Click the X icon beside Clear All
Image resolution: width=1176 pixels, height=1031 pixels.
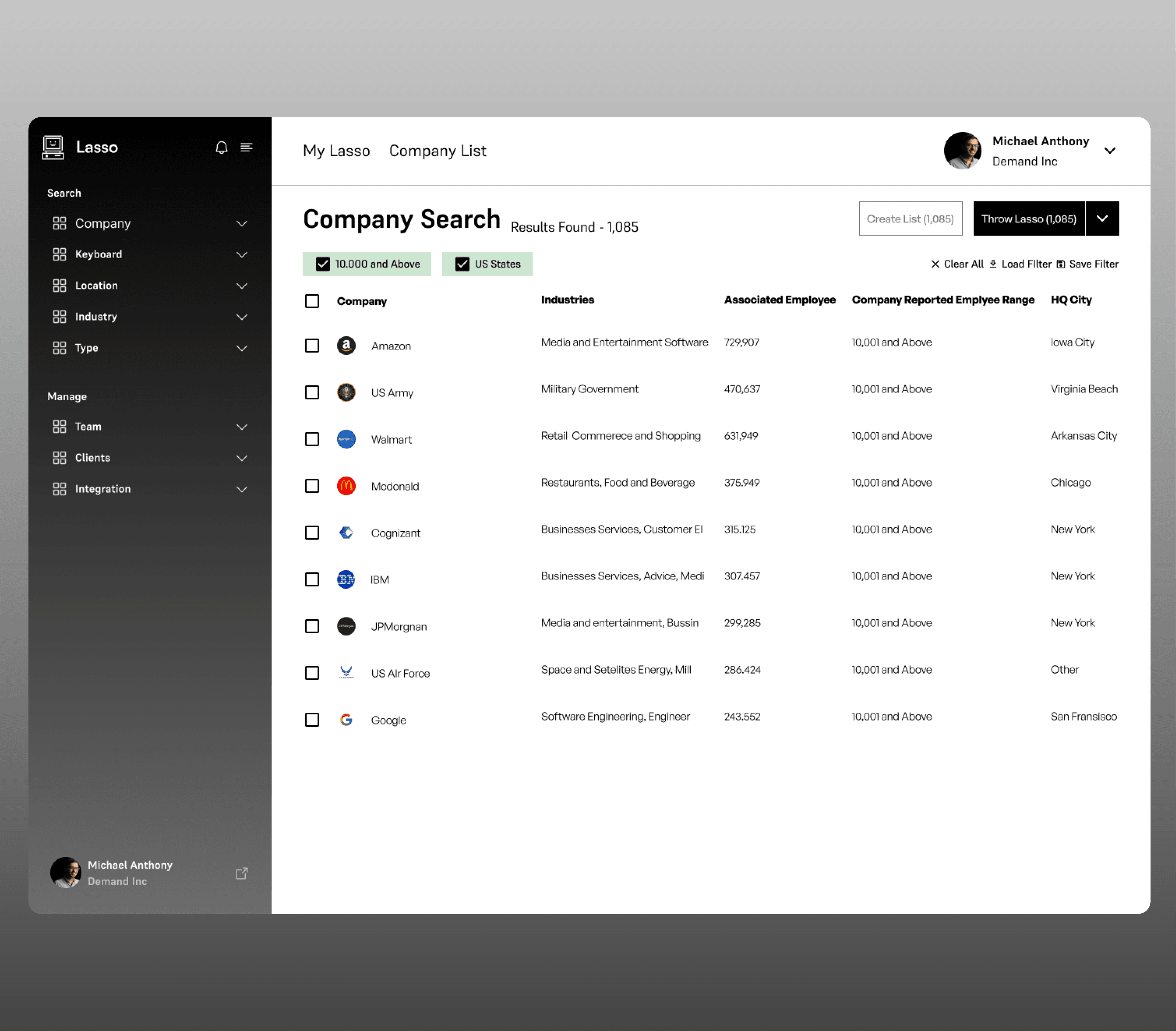click(935, 264)
